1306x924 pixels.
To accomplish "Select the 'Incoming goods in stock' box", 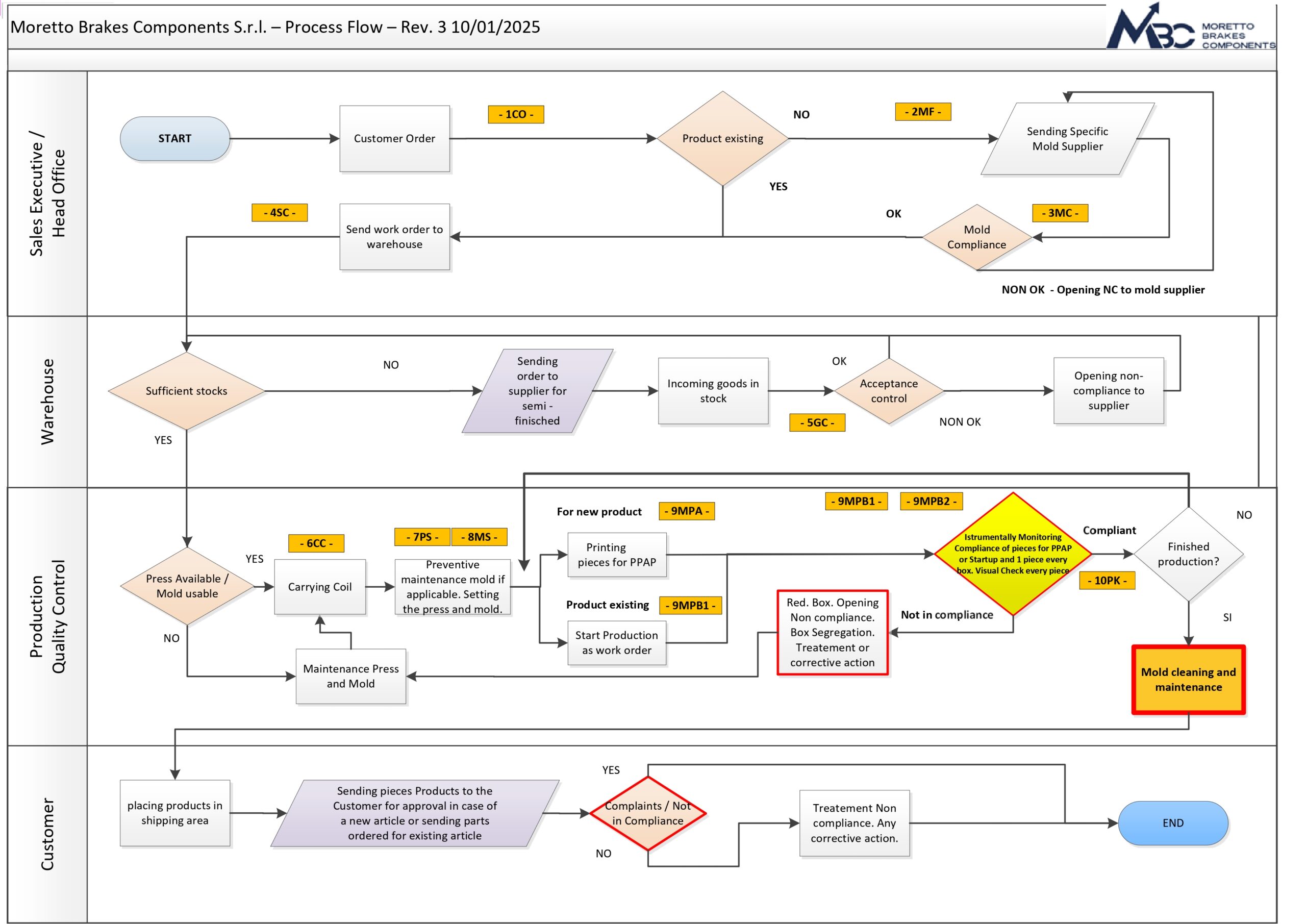I will 713,391.
